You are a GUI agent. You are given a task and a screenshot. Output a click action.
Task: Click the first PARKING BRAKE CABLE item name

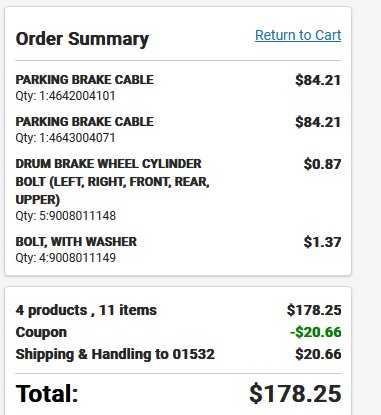point(85,80)
